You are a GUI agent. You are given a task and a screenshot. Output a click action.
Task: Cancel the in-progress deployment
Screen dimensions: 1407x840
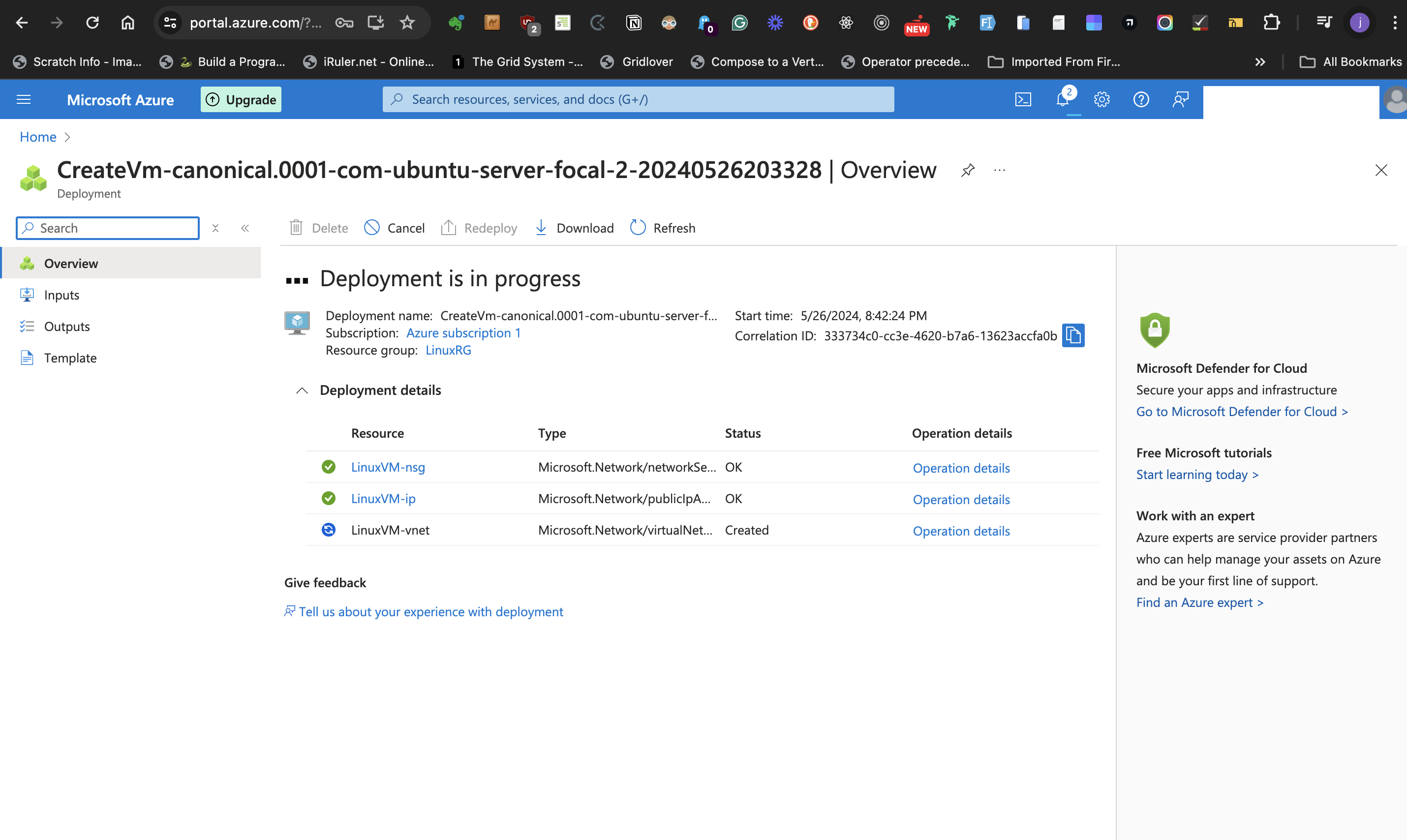pyautogui.click(x=394, y=228)
